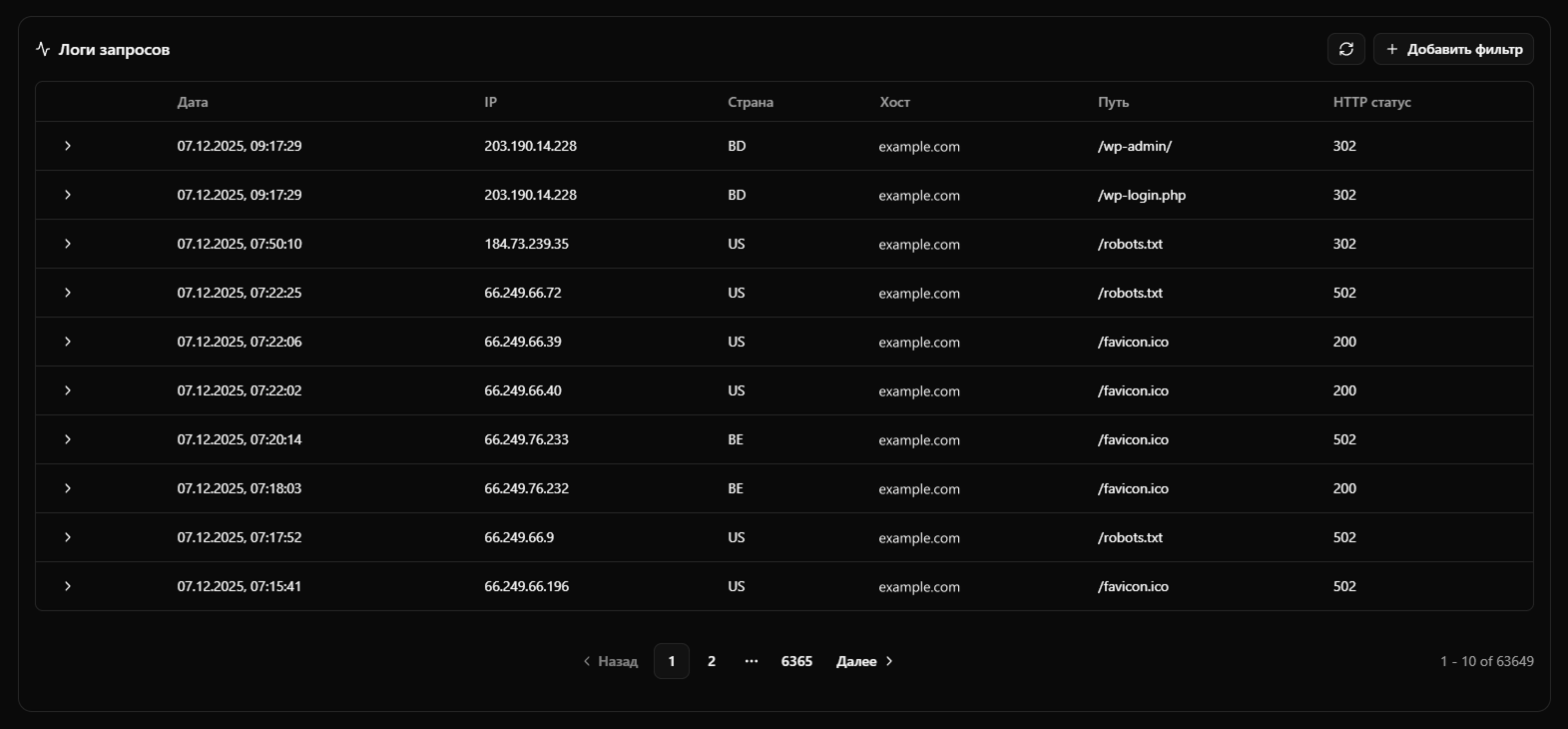This screenshot has height=729, width=1568.
Task: Click the activity pulse icon beside Логи запросов
Action: click(43, 49)
